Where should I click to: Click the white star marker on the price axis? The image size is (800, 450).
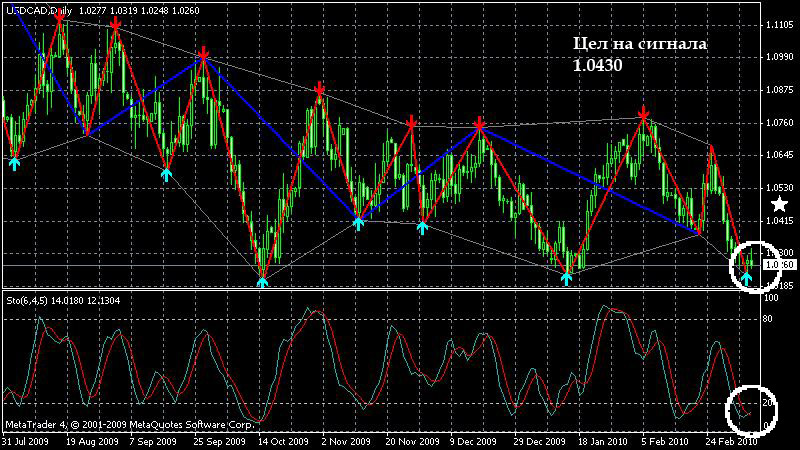(x=779, y=204)
